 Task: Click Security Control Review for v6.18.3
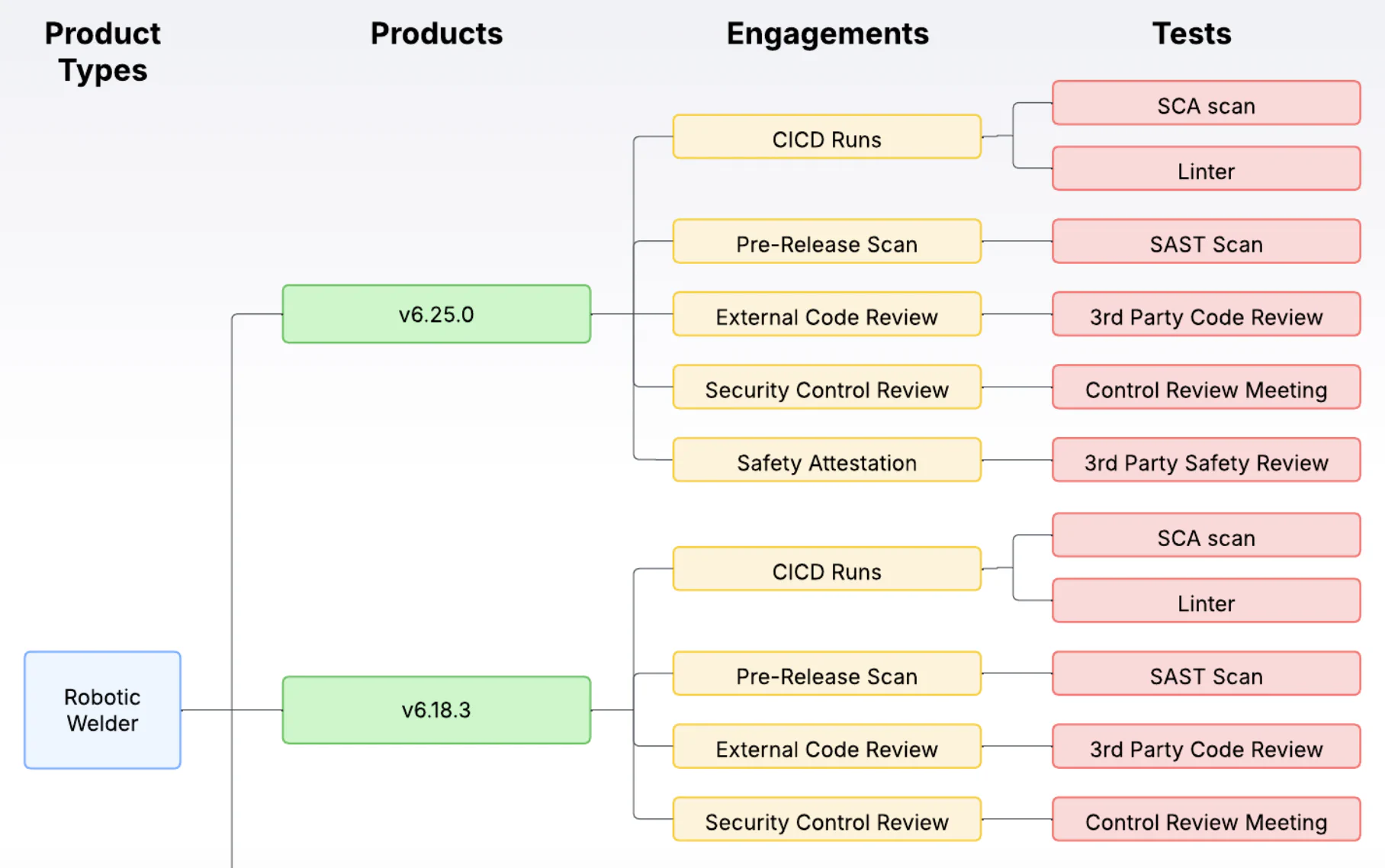(x=827, y=821)
